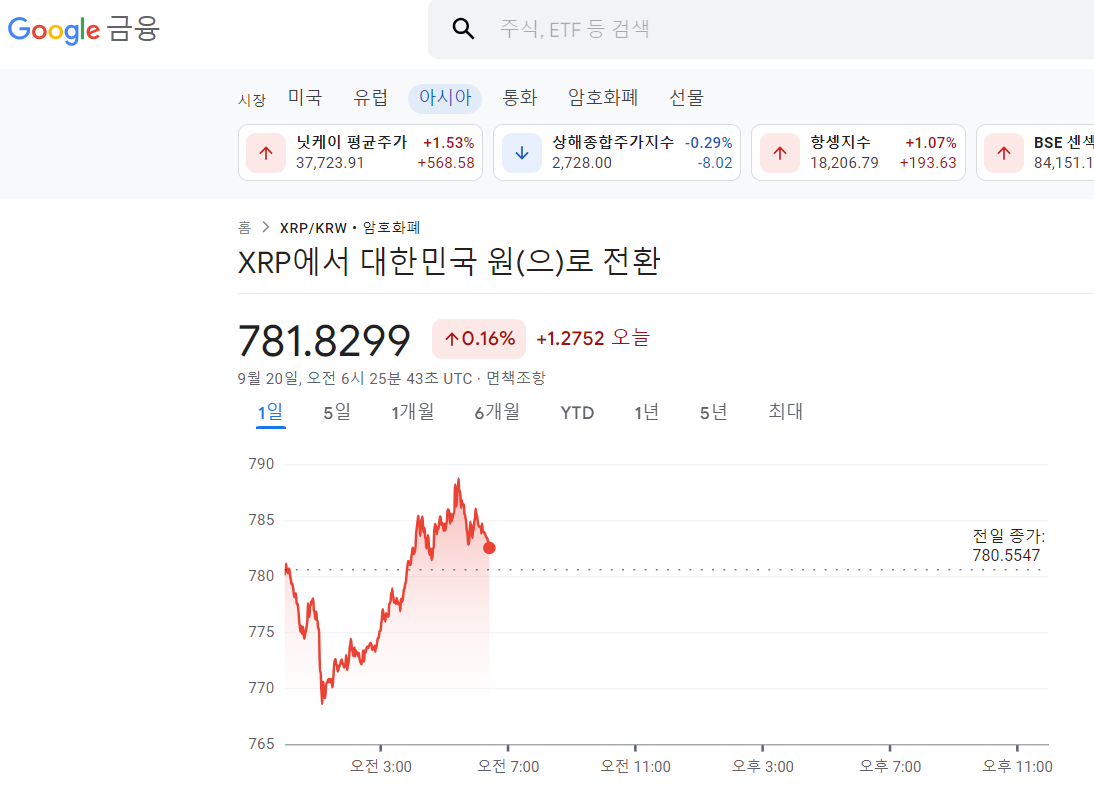Click the 오전 3:00 axis label
Viewport: 1094px width, 793px height.
tap(380, 766)
